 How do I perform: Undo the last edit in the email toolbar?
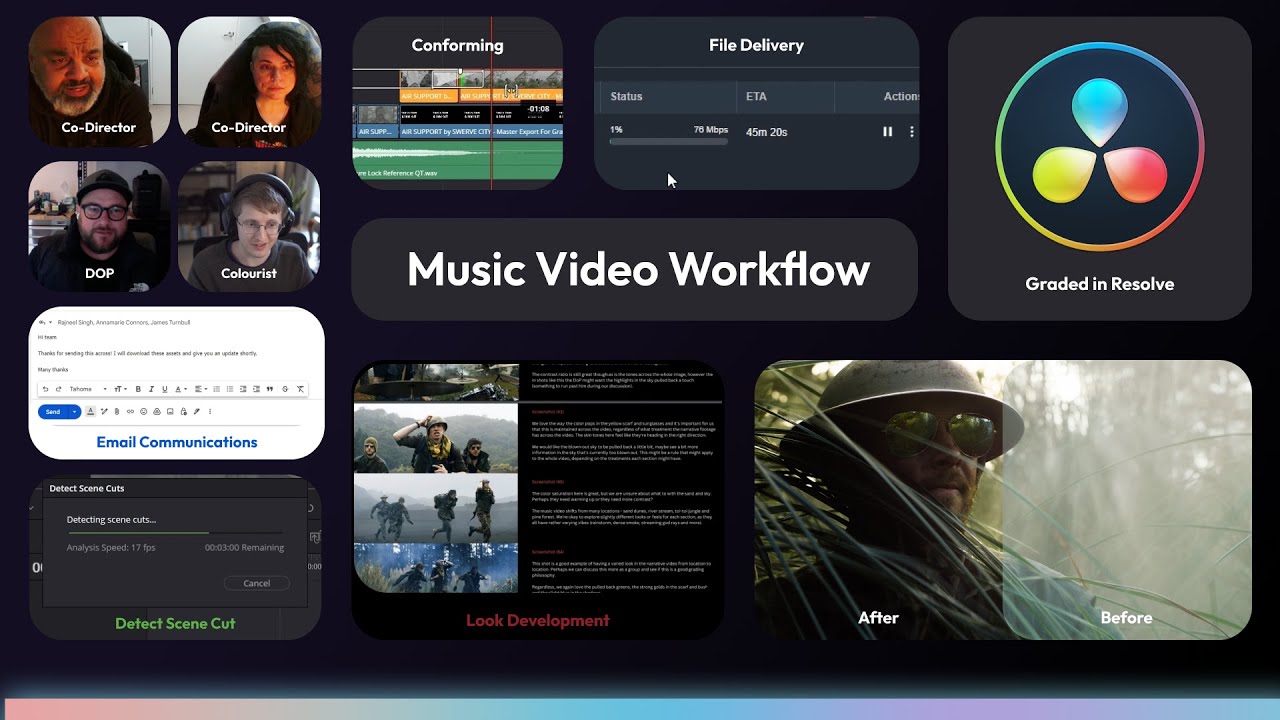[x=45, y=389]
